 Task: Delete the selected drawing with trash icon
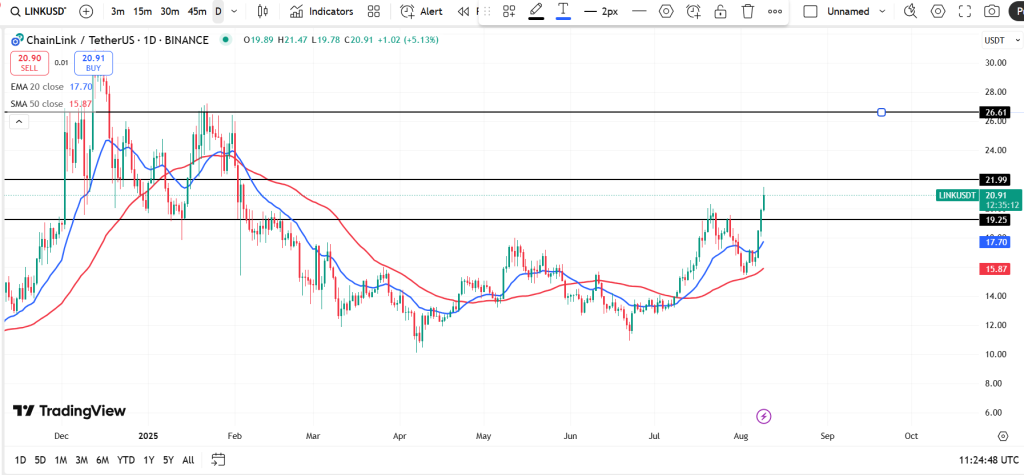click(748, 11)
